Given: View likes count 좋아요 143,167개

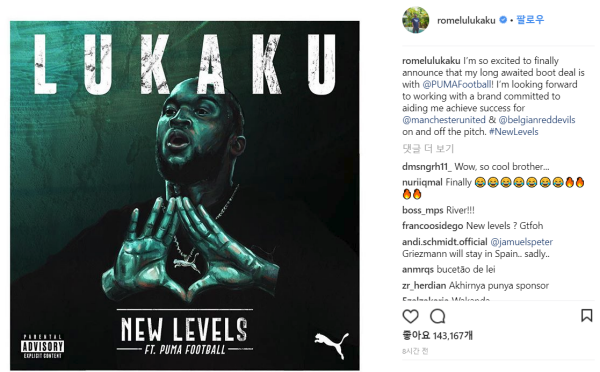Looking at the screenshot, I should click(437, 336).
